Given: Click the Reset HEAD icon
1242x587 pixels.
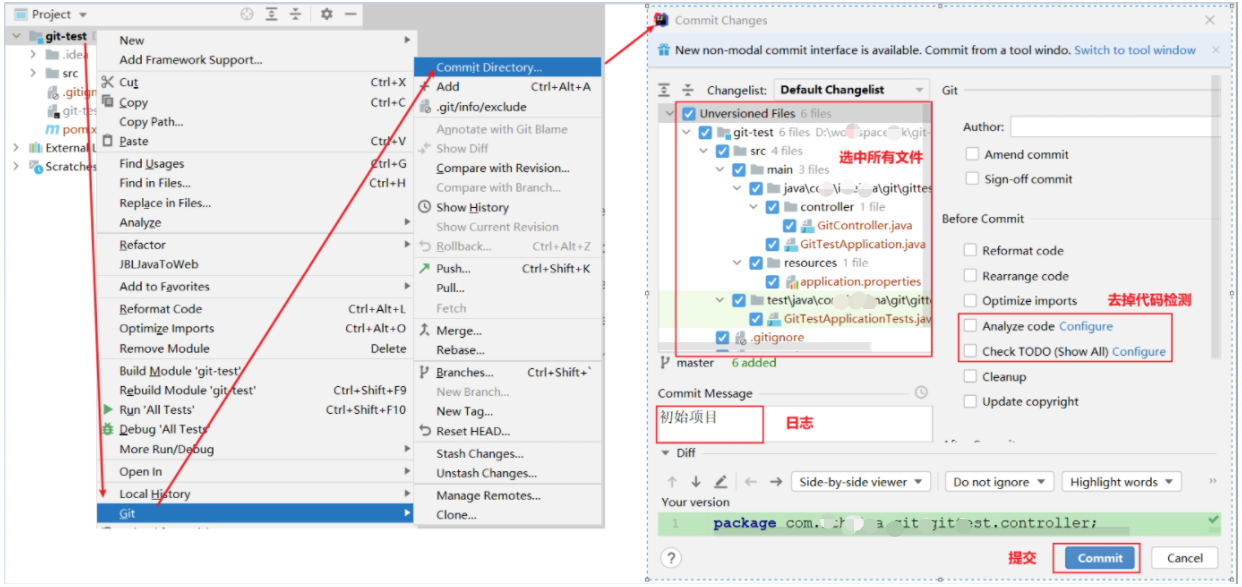Looking at the screenshot, I should 425,431.
